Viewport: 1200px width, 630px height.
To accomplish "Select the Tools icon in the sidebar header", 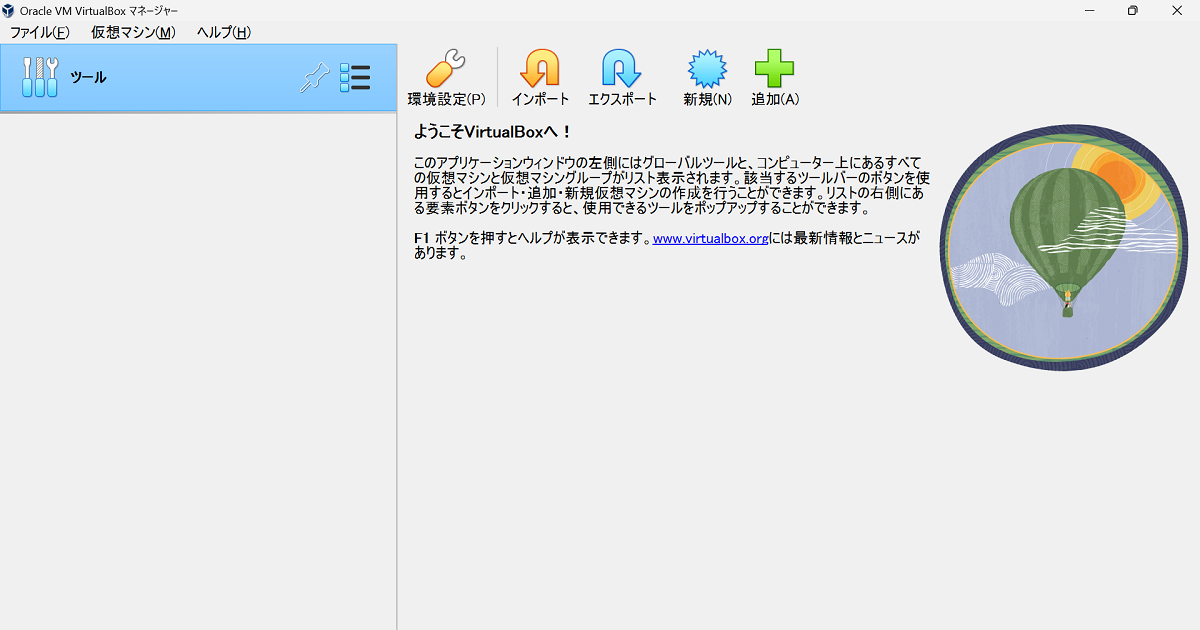I will (38, 76).
